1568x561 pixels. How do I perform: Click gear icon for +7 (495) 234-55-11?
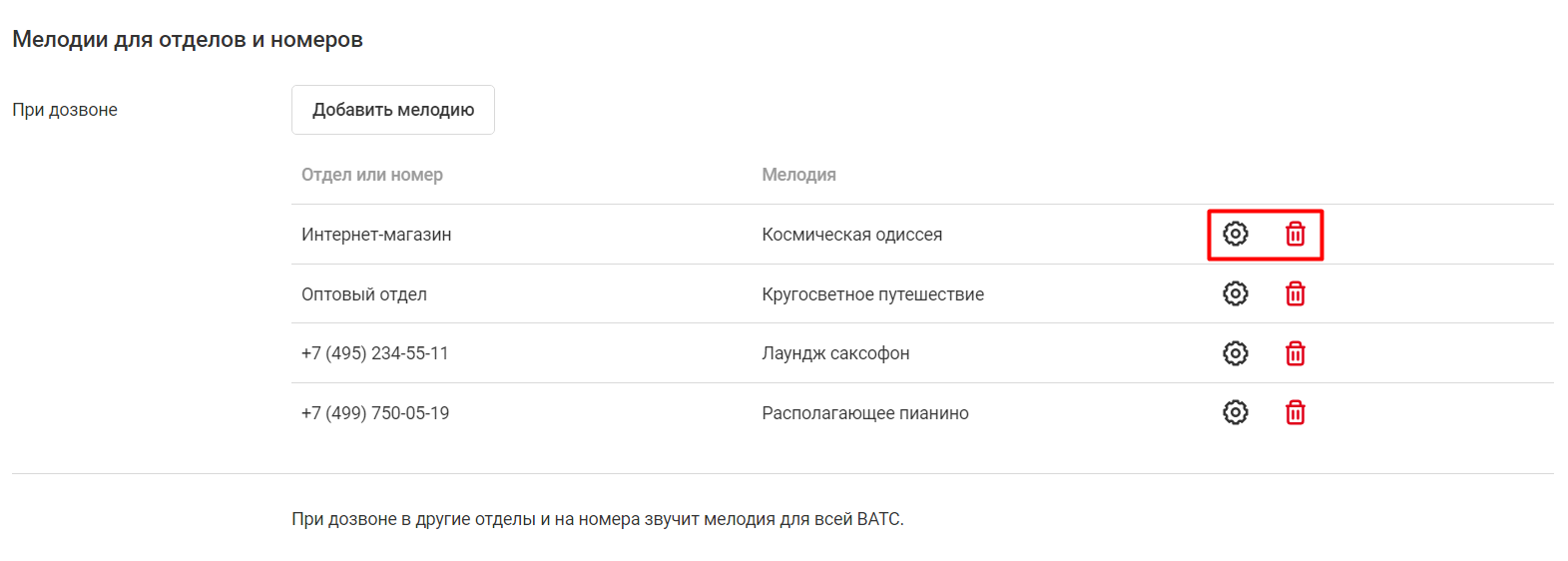tap(1235, 353)
